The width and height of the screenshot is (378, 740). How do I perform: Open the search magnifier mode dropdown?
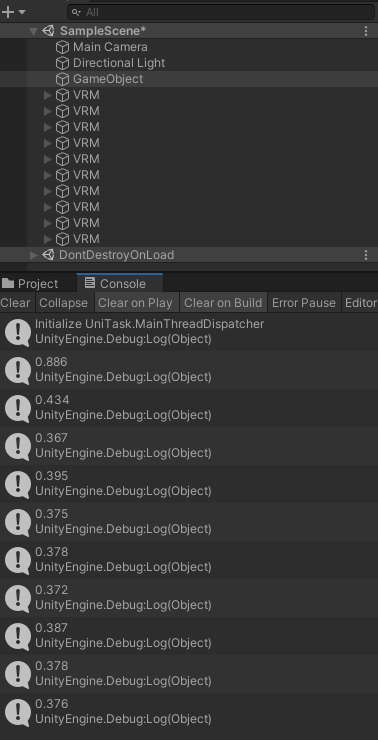click(x=76, y=12)
